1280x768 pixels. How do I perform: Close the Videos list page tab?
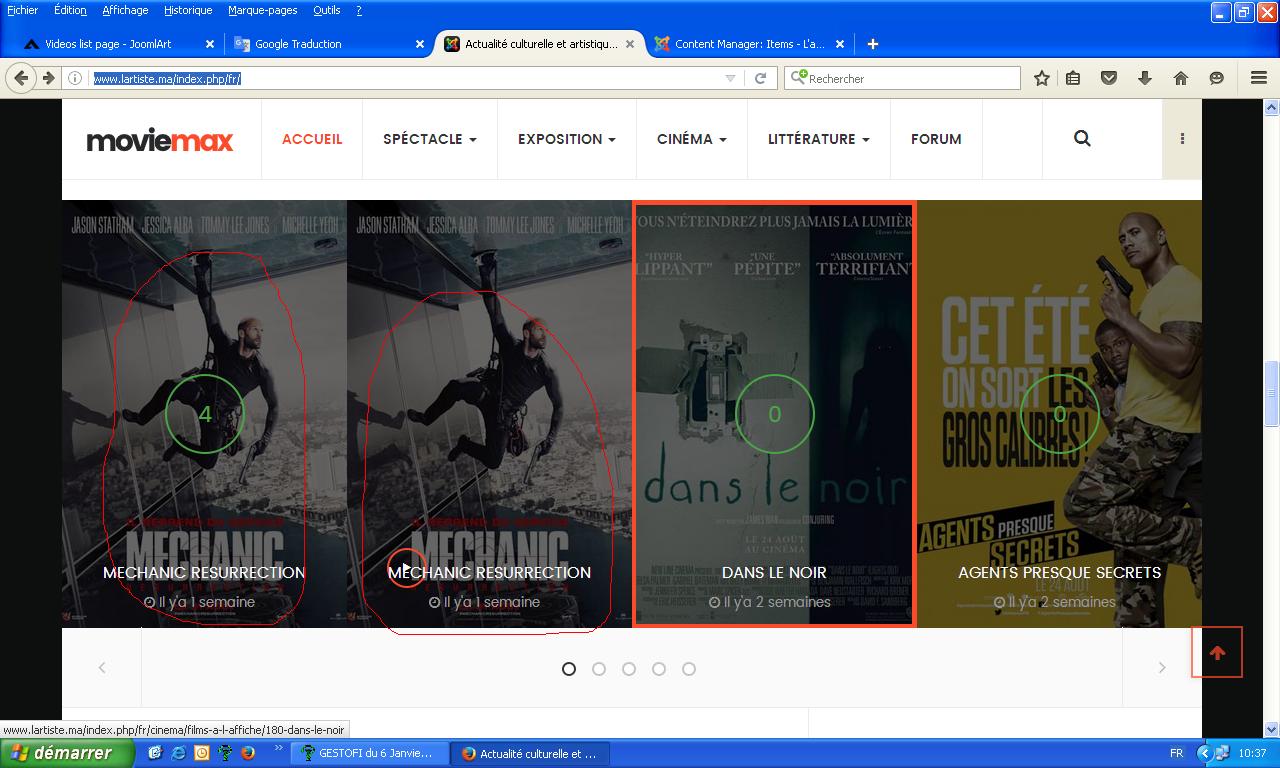(x=210, y=44)
